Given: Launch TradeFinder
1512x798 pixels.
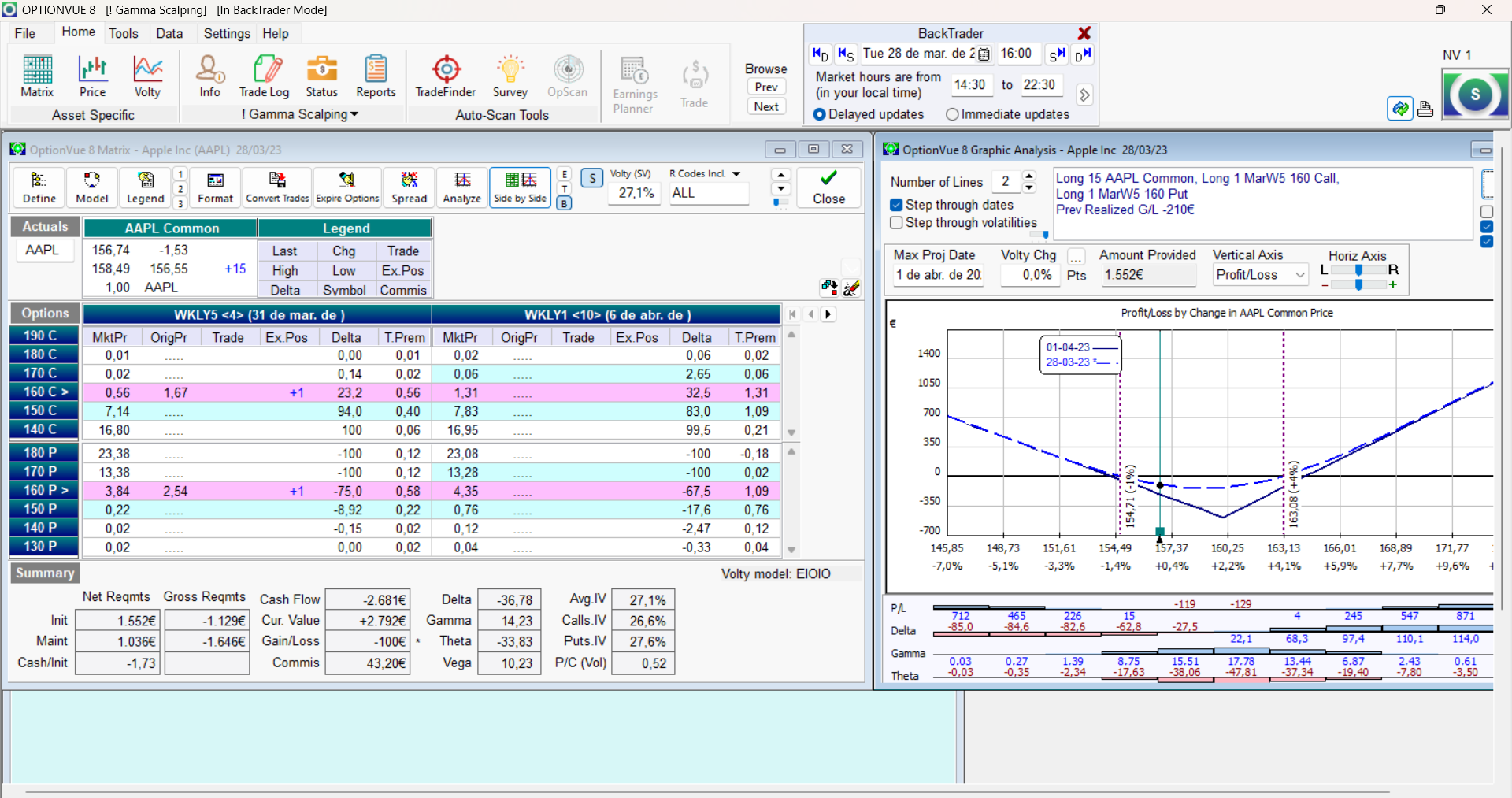Looking at the screenshot, I should coord(446,76).
